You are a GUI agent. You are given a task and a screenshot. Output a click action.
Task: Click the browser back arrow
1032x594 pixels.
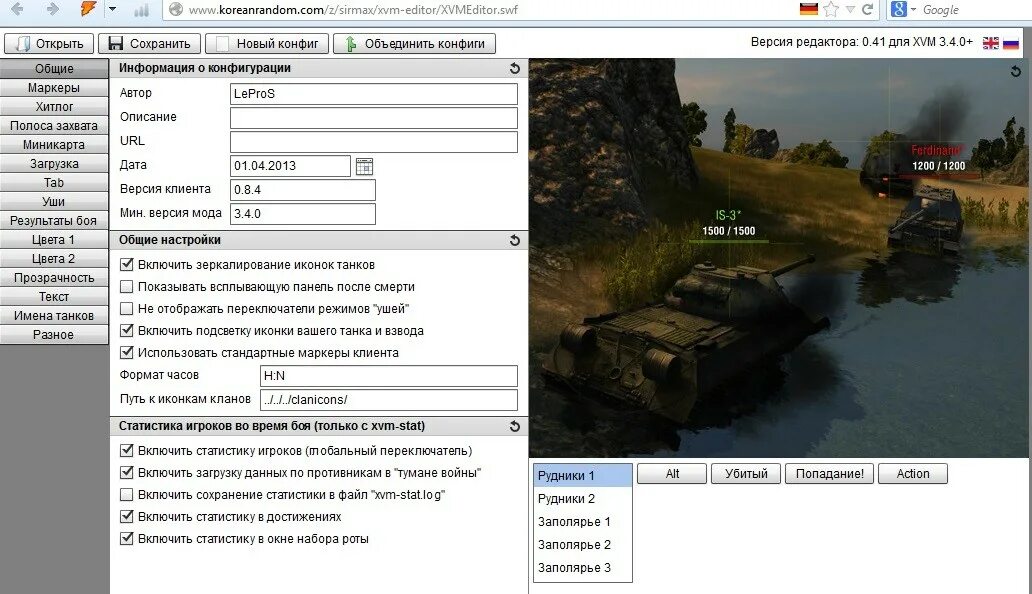(17, 9)
